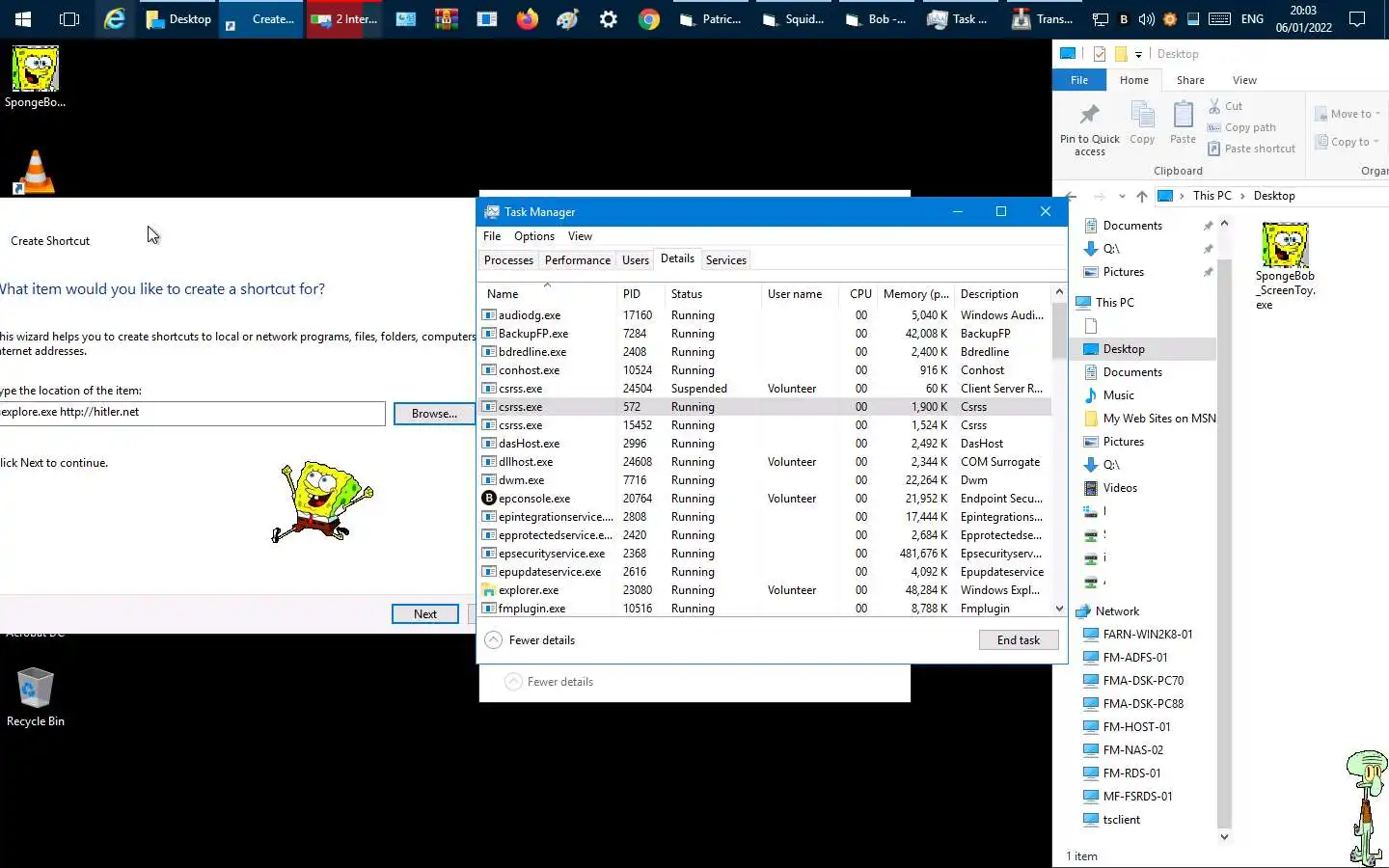1389x868 pixels.
Task: Expand the chevron before This PC in address bar
Action: click(x=1182, y=196)
